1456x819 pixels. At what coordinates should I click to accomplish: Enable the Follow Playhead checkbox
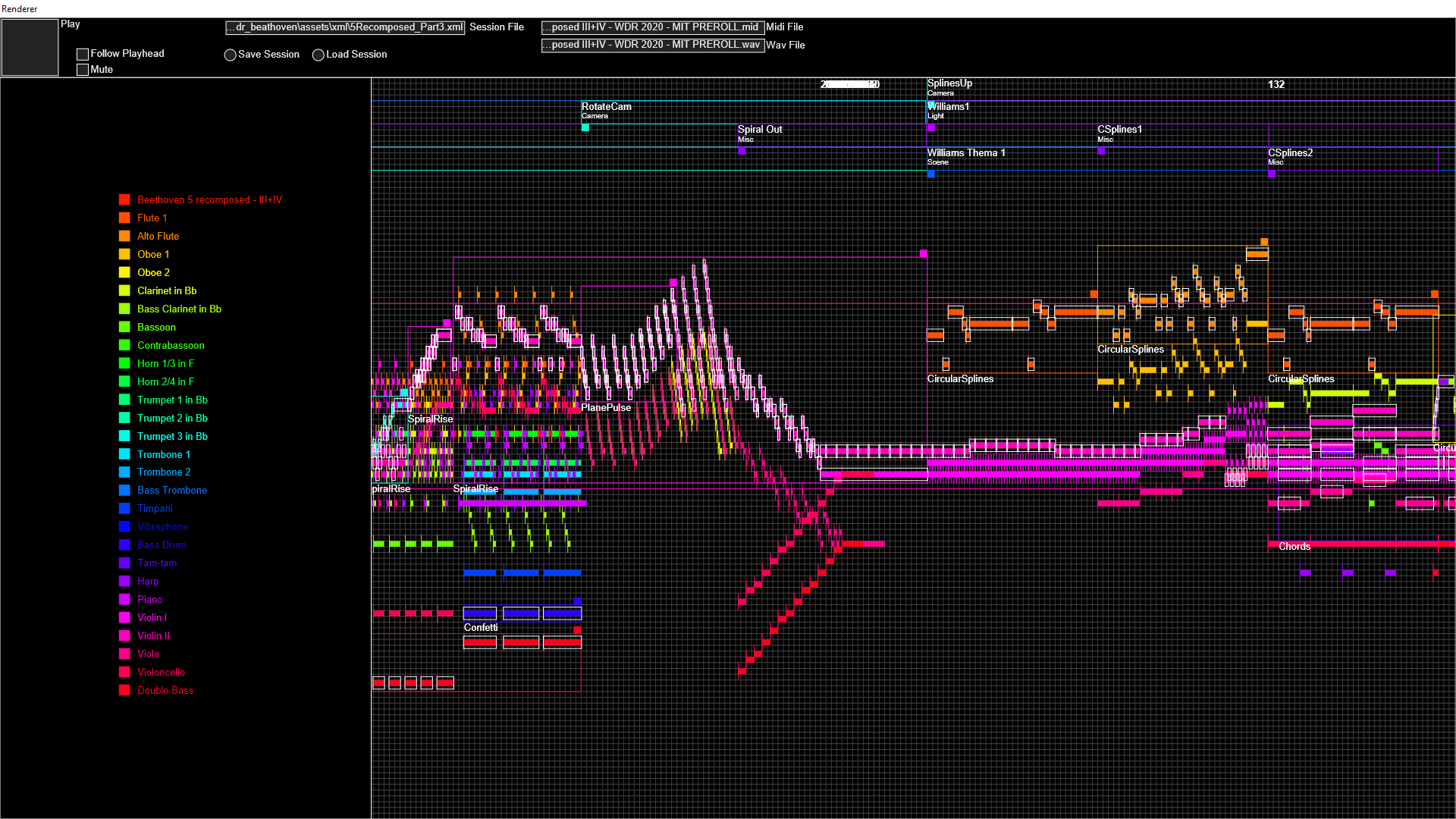pos(83,54)
